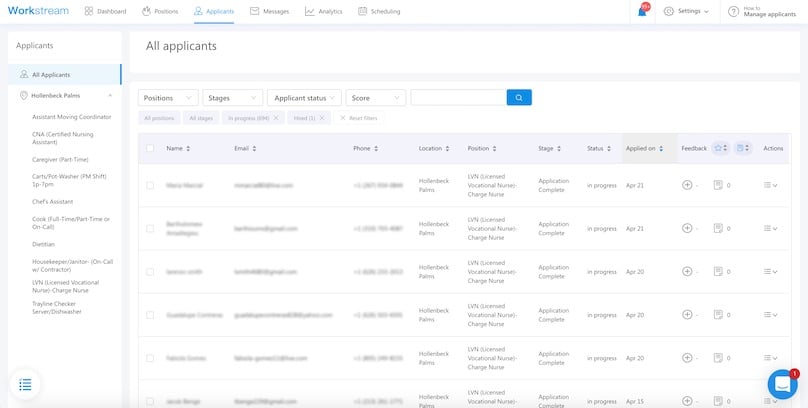Click the Reset filters button

(358, 118)
